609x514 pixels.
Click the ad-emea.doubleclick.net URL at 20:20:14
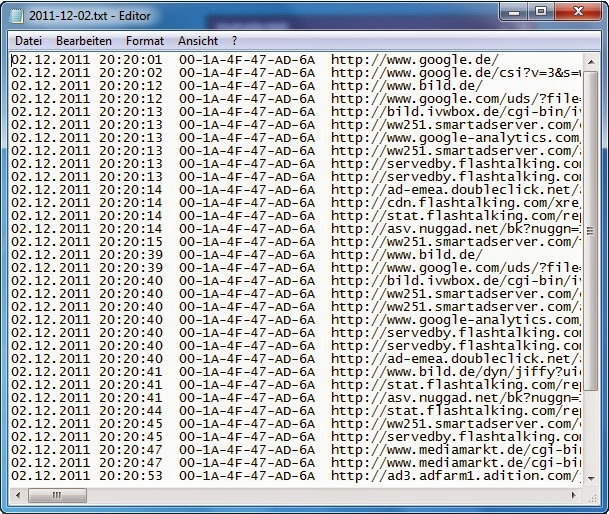(x=456, y=190)
